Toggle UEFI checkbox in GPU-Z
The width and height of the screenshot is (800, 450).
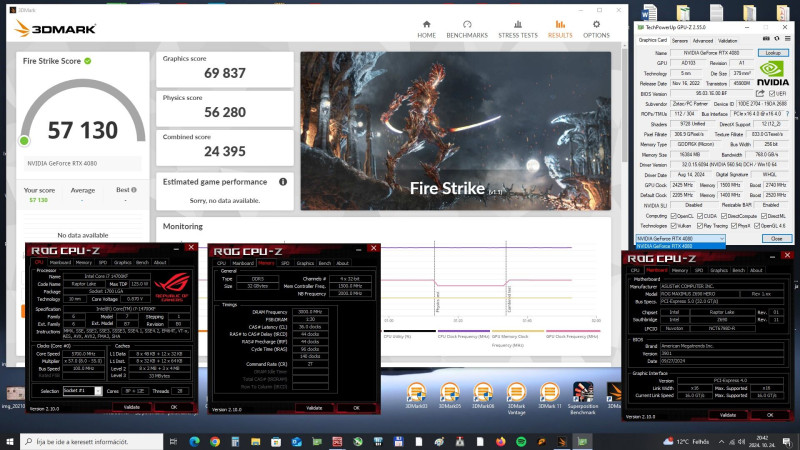[x=772, y=93]
